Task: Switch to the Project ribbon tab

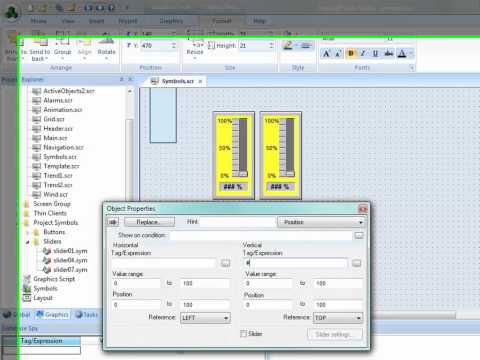Action: tap(128, 21)
